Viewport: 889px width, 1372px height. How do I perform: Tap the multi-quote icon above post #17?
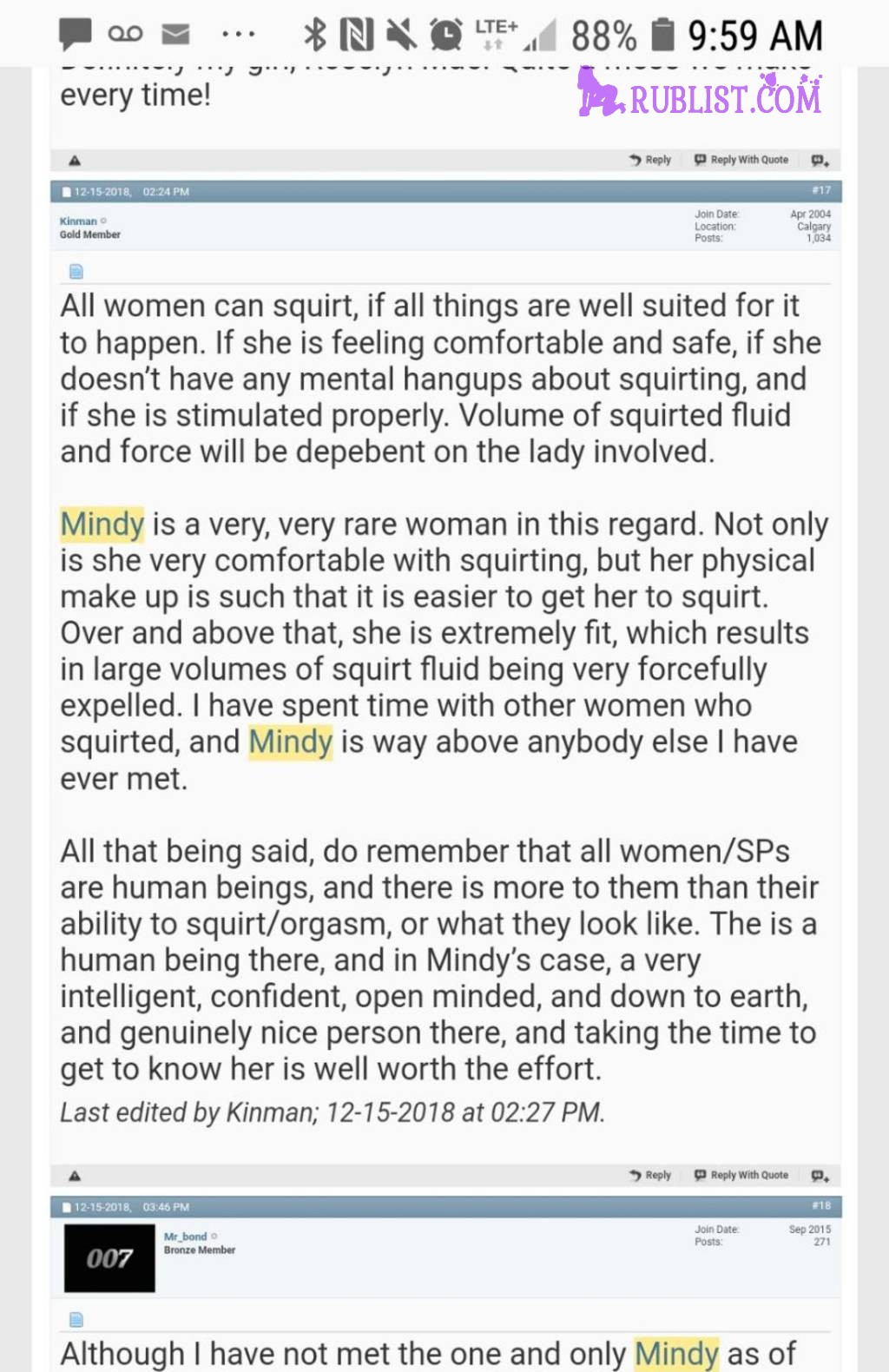820,161
